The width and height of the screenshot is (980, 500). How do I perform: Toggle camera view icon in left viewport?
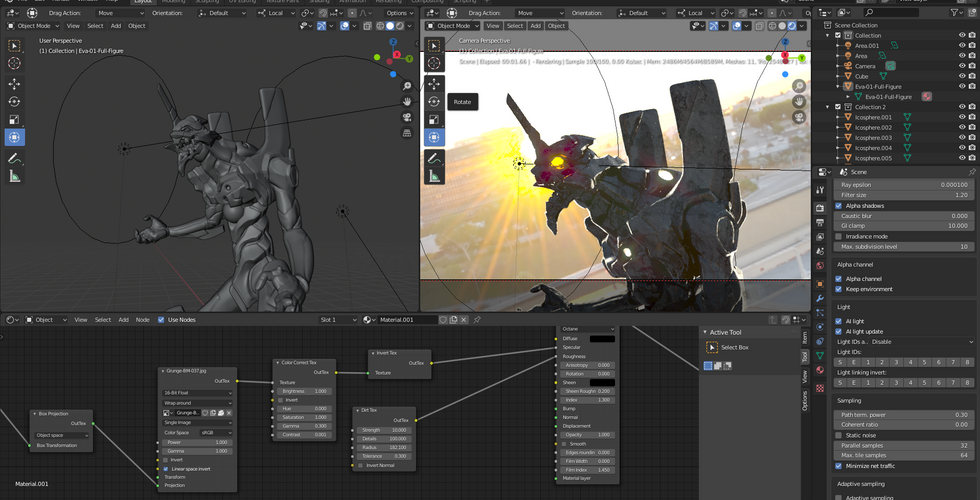[x=407, y=118]
